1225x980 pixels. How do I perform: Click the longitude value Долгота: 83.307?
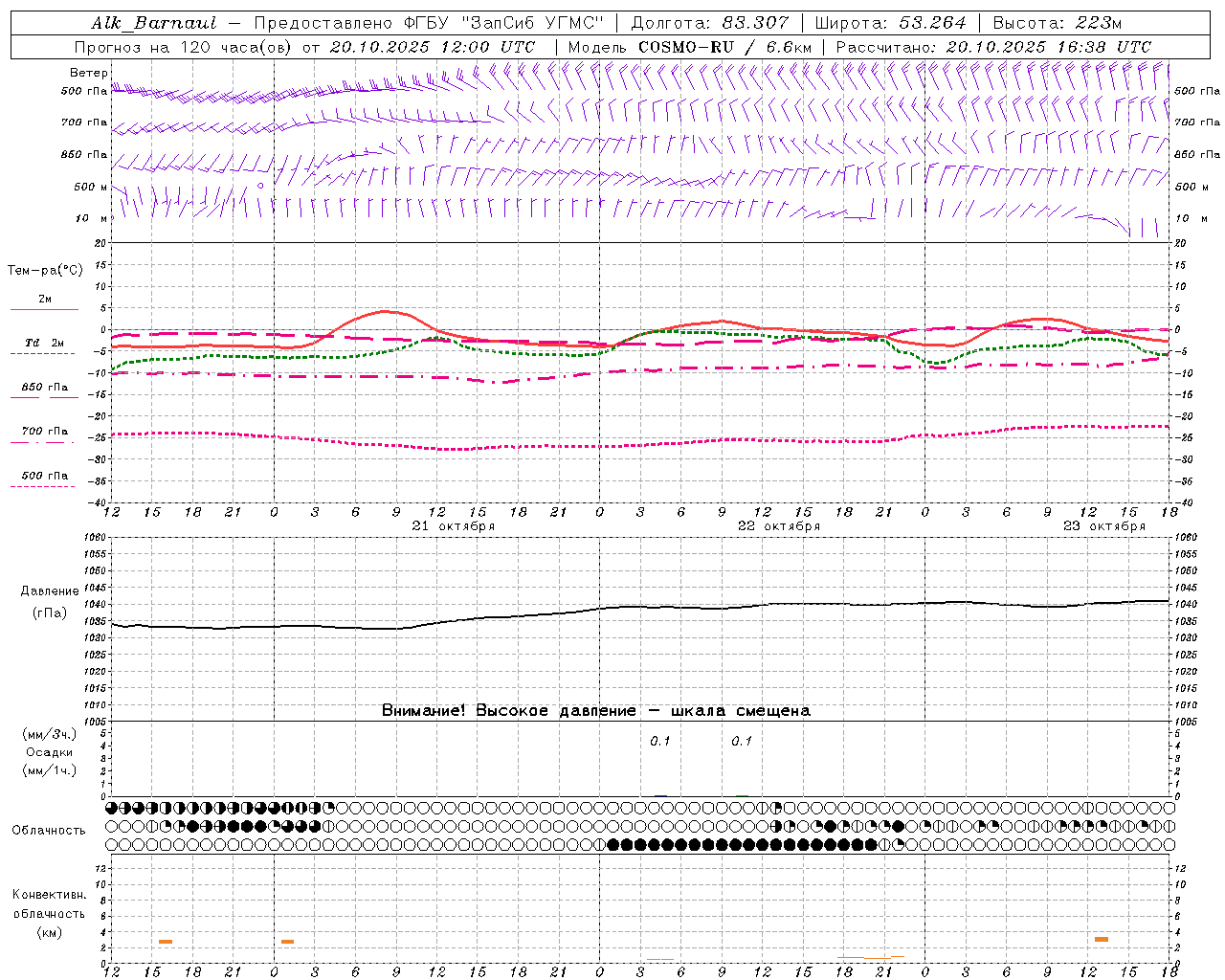pos(710,23)
